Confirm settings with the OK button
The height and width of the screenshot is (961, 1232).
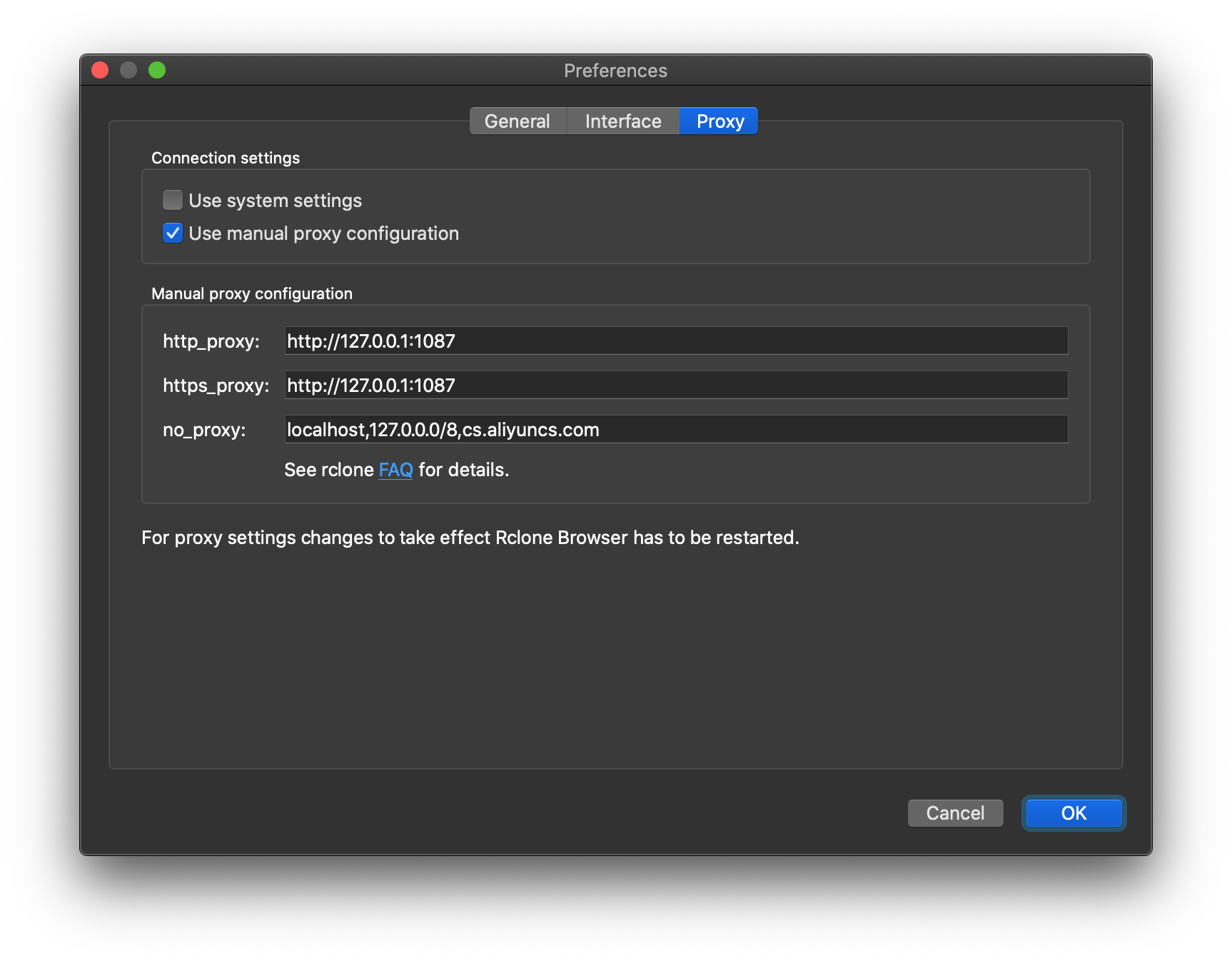1073,813
